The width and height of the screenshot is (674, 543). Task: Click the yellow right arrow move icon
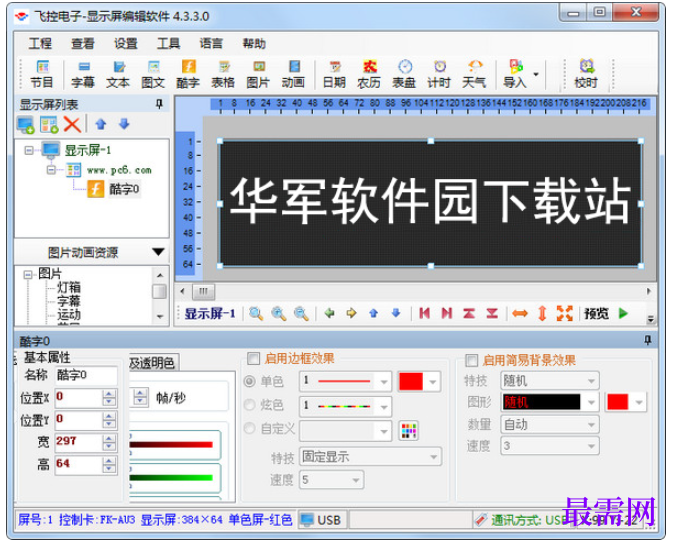(x=352, y=313)
